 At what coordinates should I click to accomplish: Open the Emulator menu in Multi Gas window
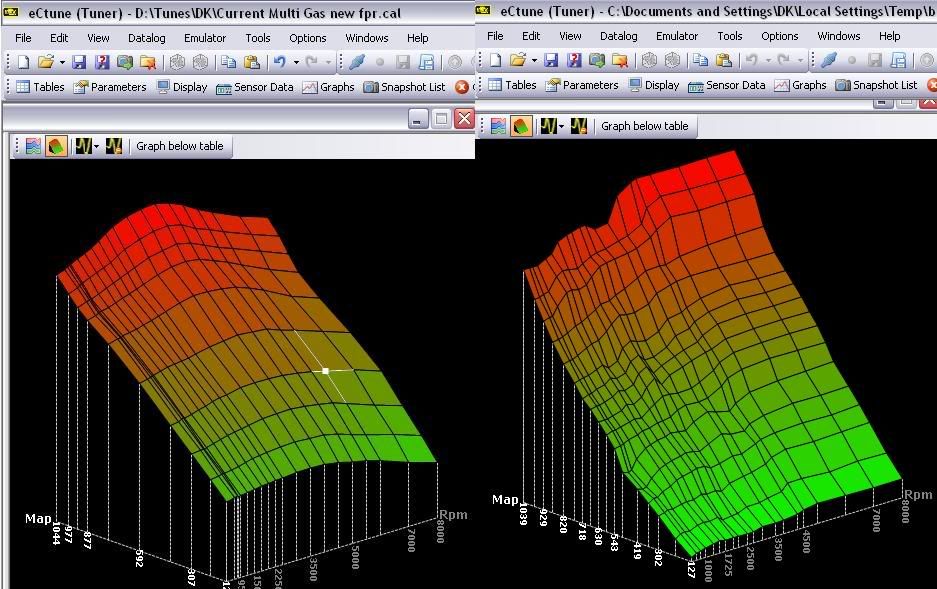pyautogui.click(x=204, y=38)
